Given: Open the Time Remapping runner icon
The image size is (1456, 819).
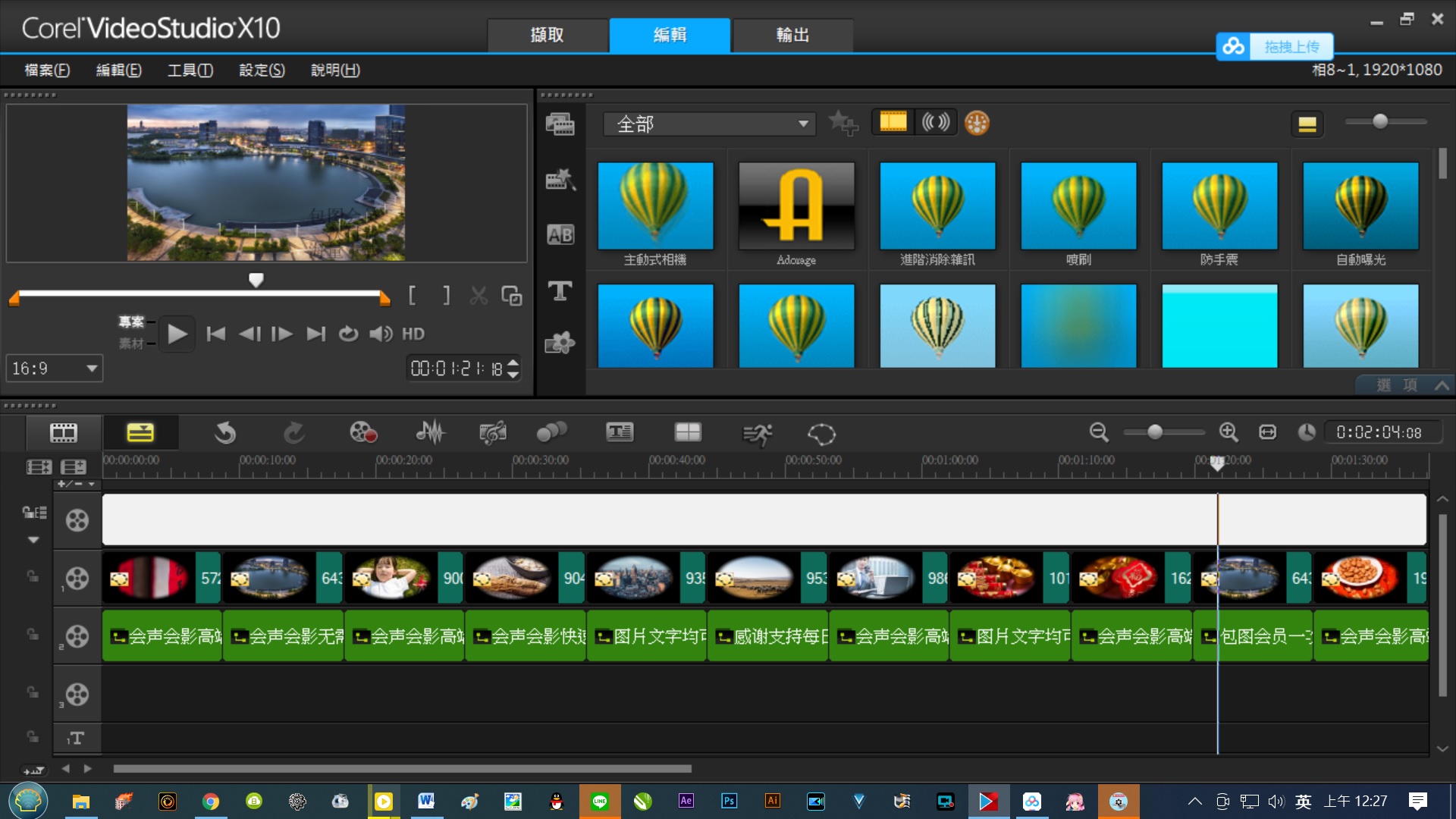Looking at the screenshot, I should click(x=757, y=434).
